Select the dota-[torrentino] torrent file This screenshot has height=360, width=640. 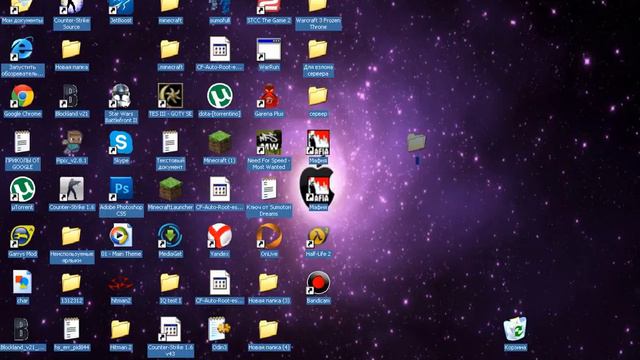220,96
